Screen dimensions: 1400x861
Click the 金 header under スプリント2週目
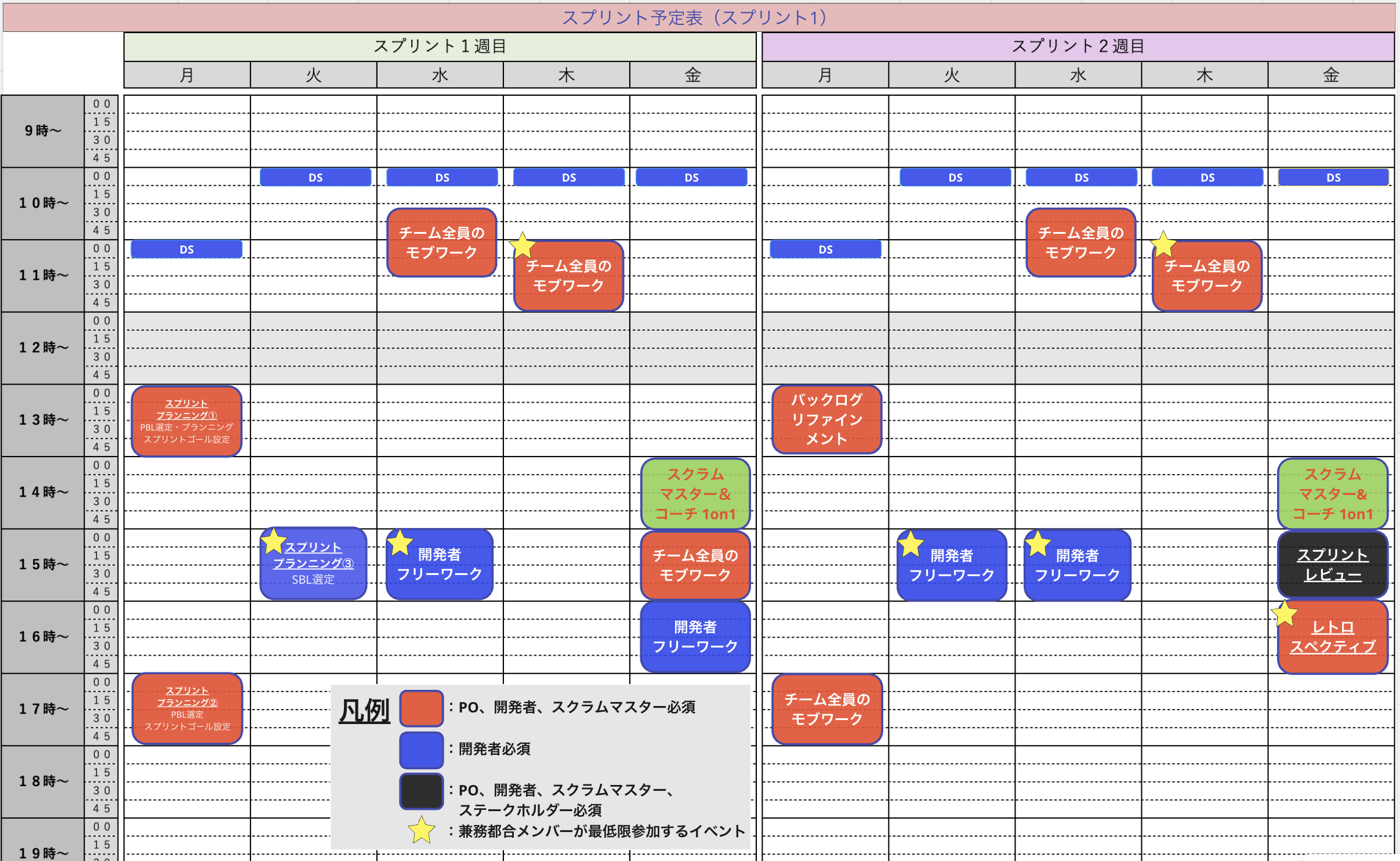pos(1331,75)
